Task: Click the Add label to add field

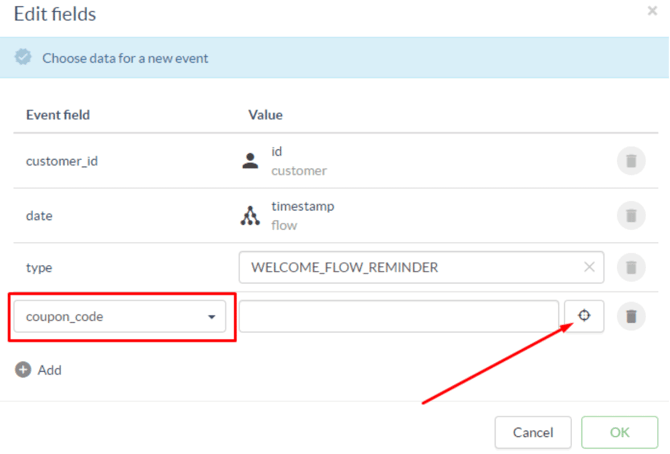Action: (x=49, y=370)
